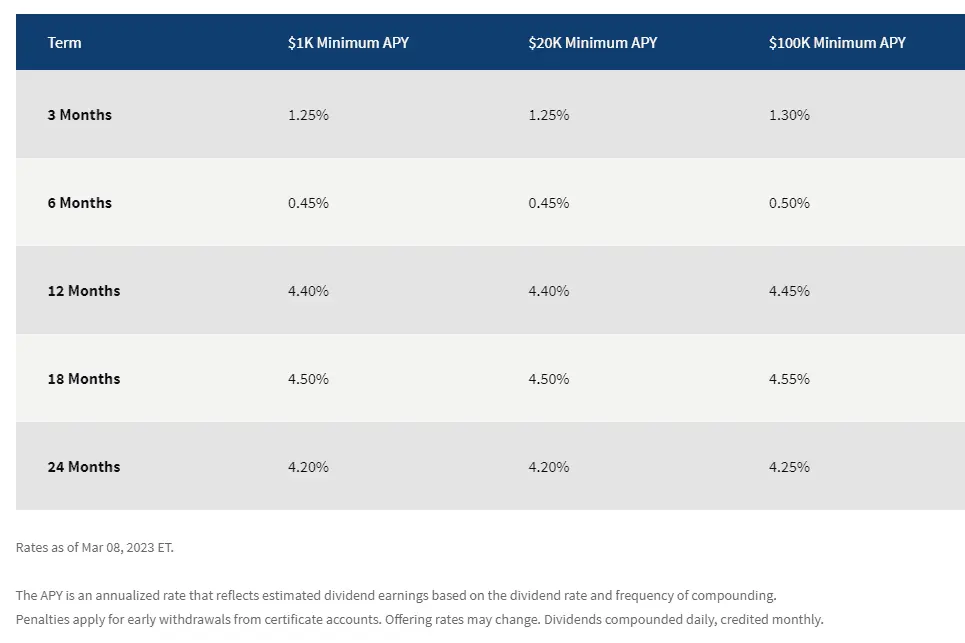Select the $1K APY rate for 6 Months
This screenshot has width=965, height=643.
(308, 203)
